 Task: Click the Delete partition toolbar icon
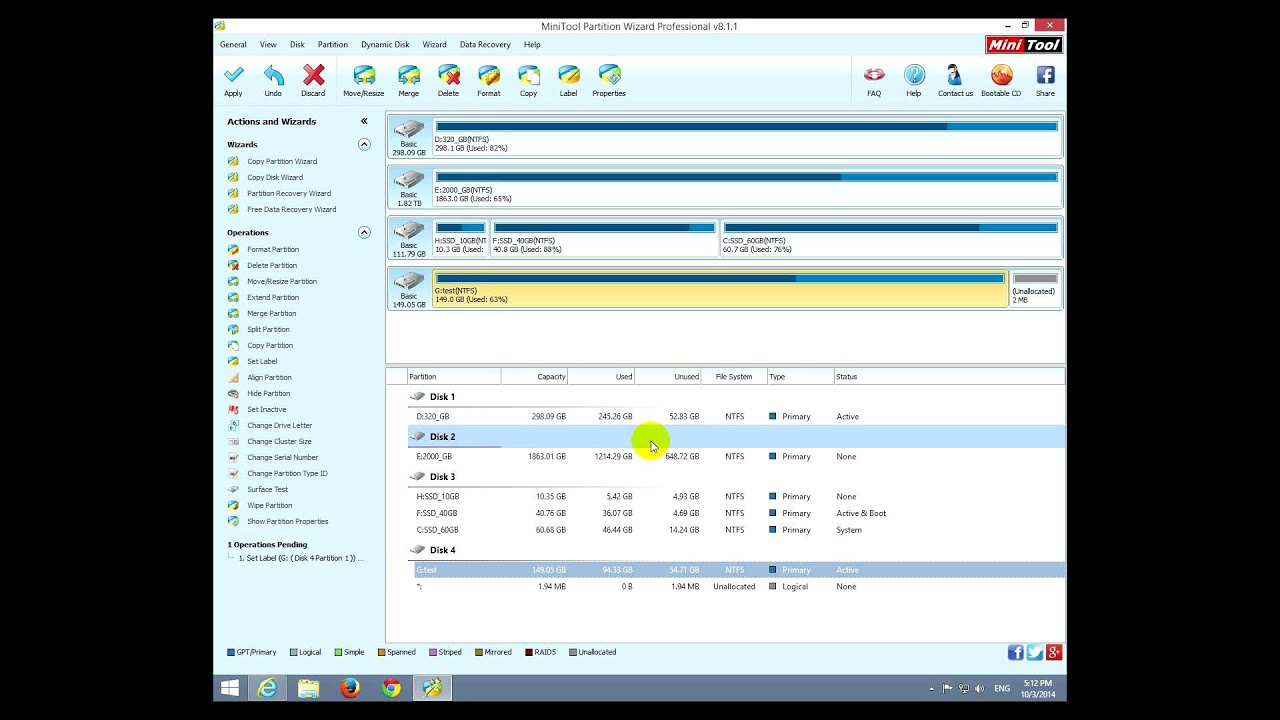point(449,75)
